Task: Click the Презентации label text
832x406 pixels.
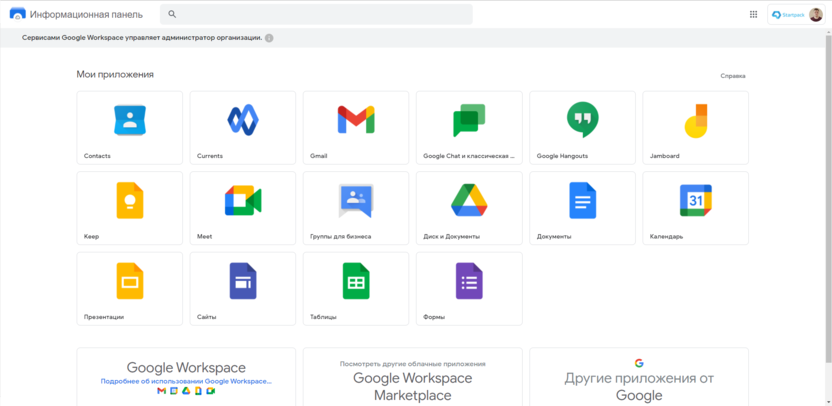Action: [103, 317]
